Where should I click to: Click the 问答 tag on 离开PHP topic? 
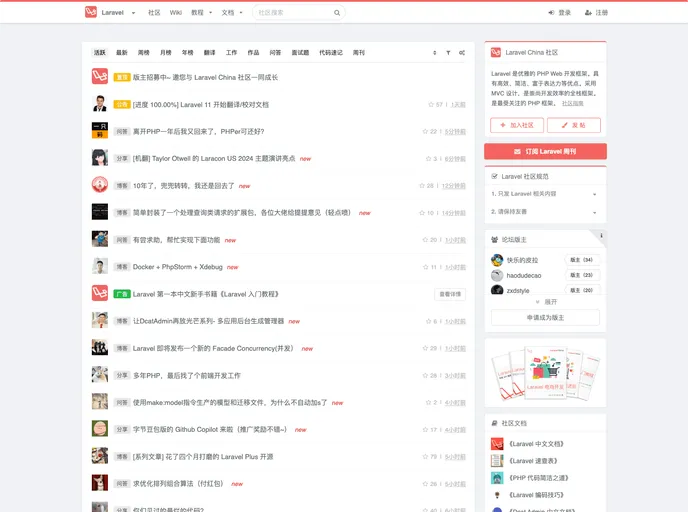click(x=122, y=132)
